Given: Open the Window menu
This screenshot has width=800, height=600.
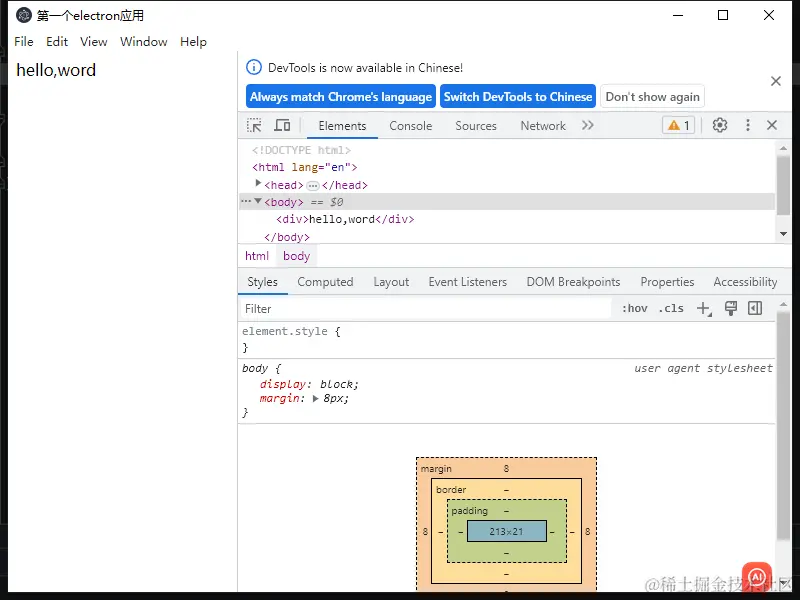Looking at the screenshot, I should [143, 42].
